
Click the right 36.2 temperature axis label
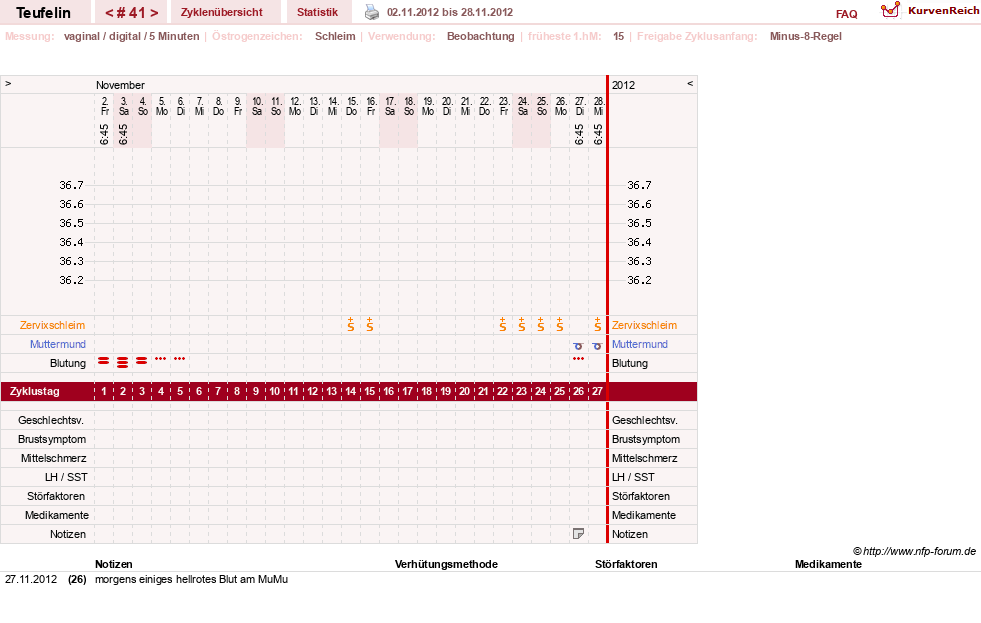point(639,280)
